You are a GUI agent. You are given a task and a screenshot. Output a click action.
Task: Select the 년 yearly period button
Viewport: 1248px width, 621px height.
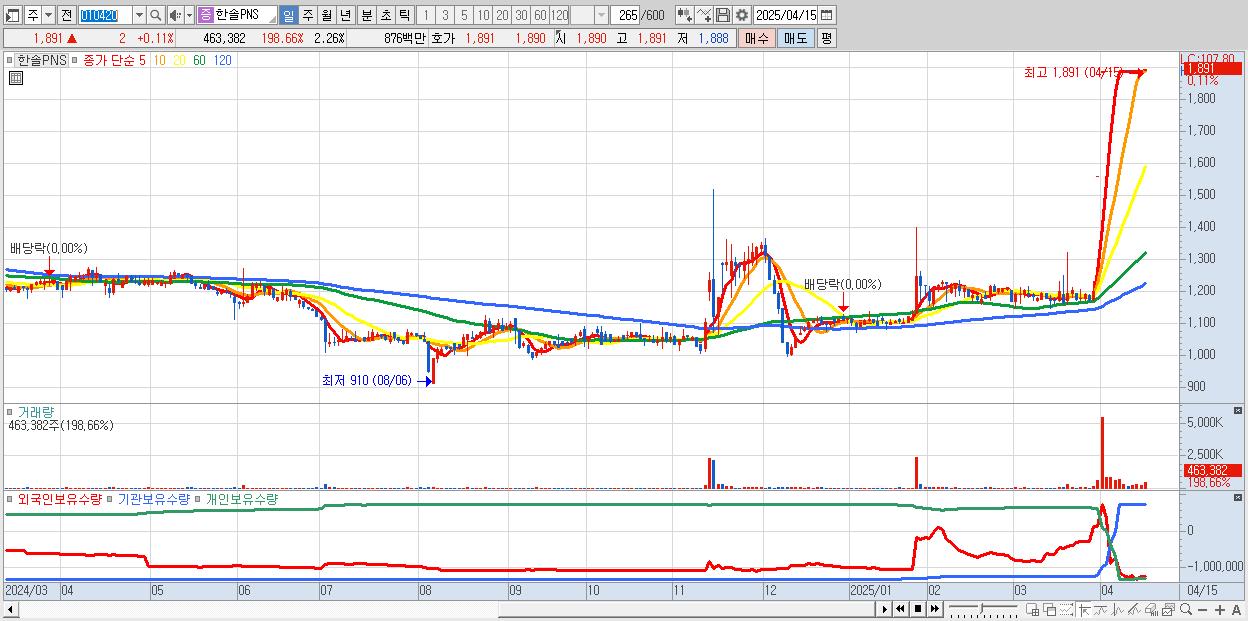point(345,15)
